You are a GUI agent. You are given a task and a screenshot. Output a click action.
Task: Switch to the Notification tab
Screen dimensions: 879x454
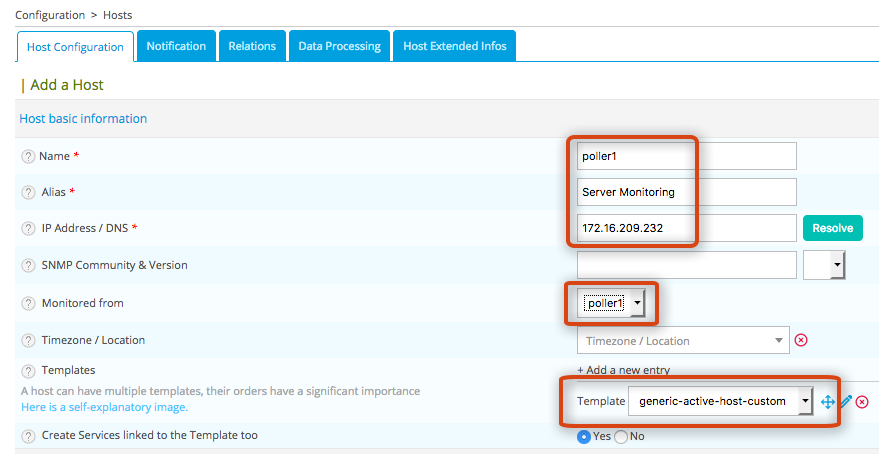[x=176, y=46]
